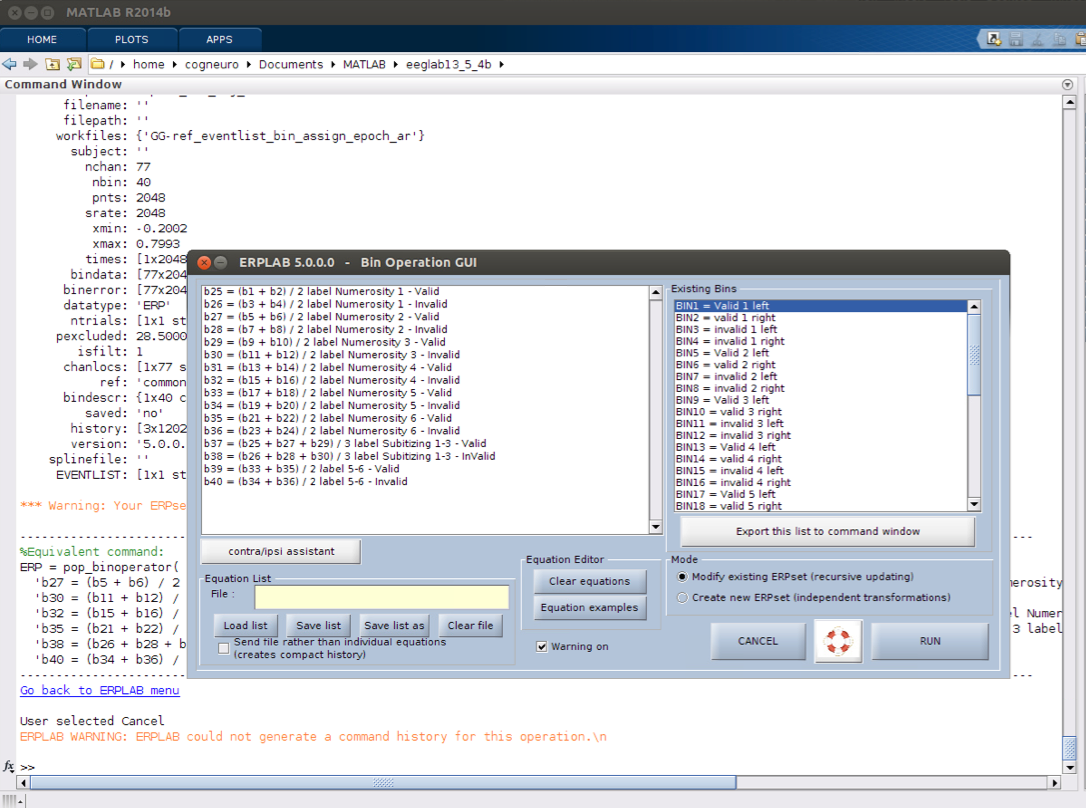Click the paste clipboard icon in toolbar
1086x808 pixels.
[1080, 39]
